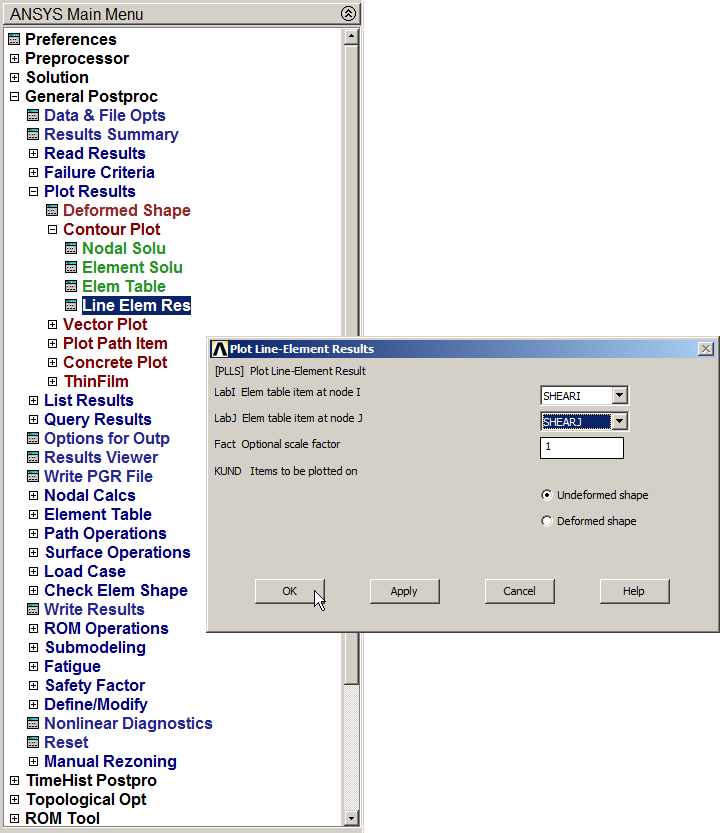Click the Deformed Shape item icon

(x=52, y=211)
